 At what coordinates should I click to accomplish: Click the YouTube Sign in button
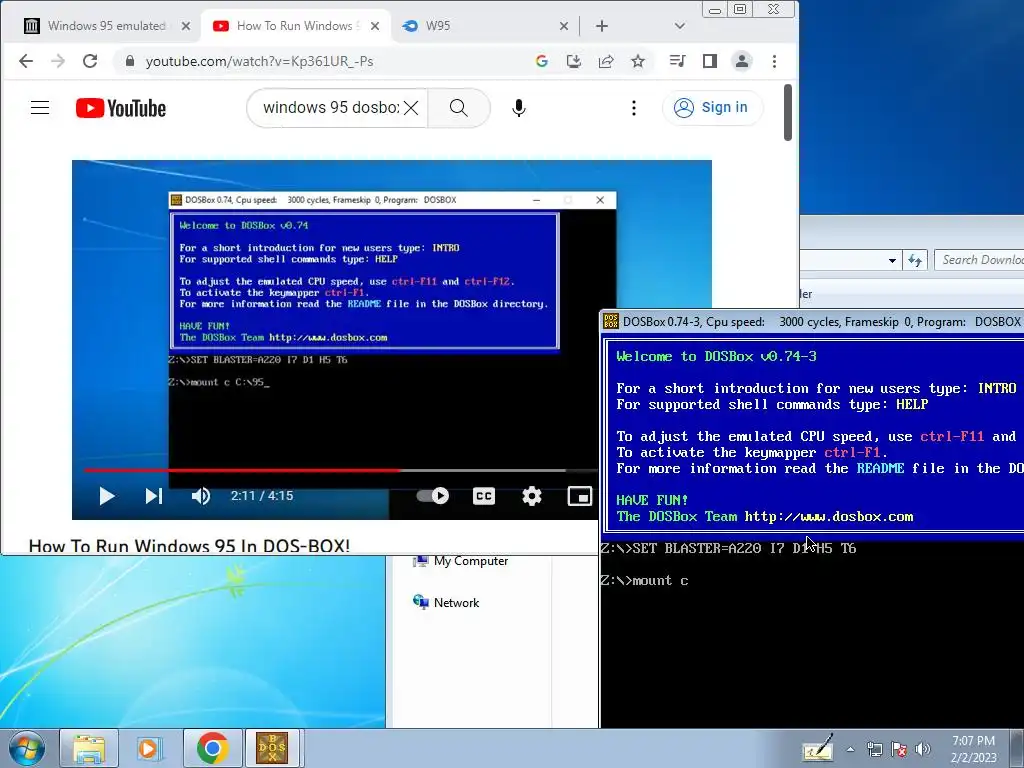712,108
